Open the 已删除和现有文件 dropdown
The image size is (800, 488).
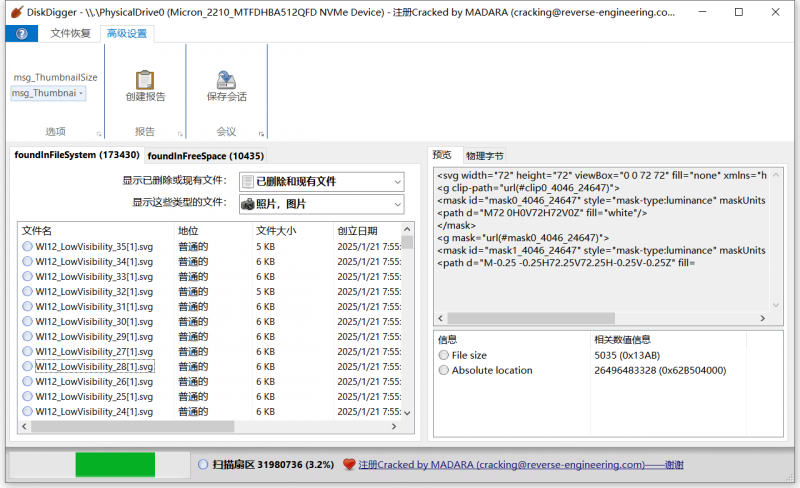coord(321,182)
